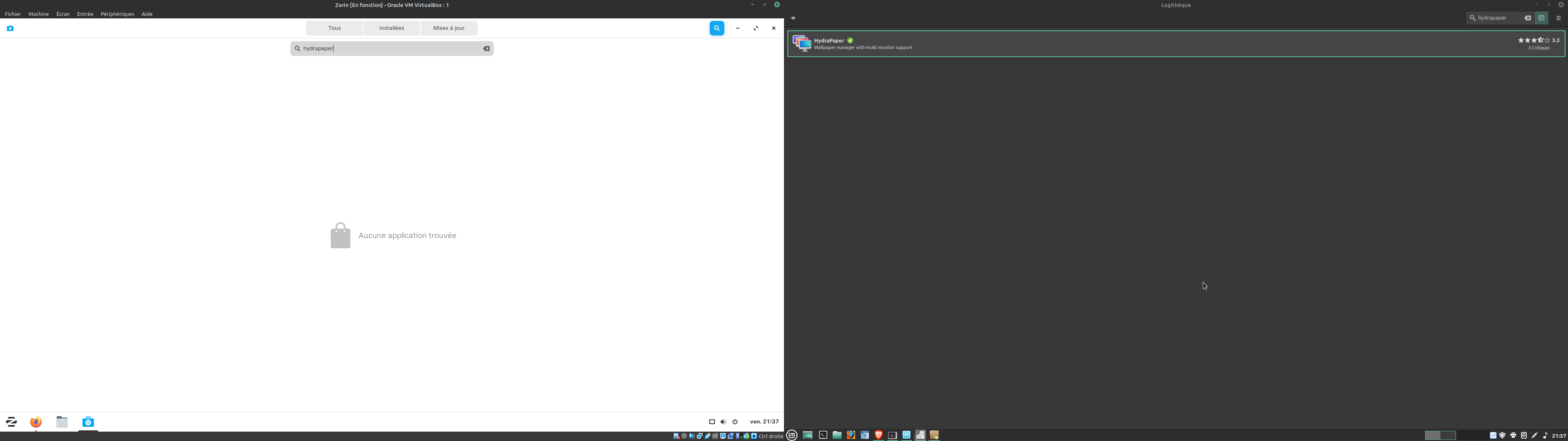The width and height of the screenshot is (1568, 441).
Task: Launch Firefox from the Zorin taskbar
Action: coord(36,421)
